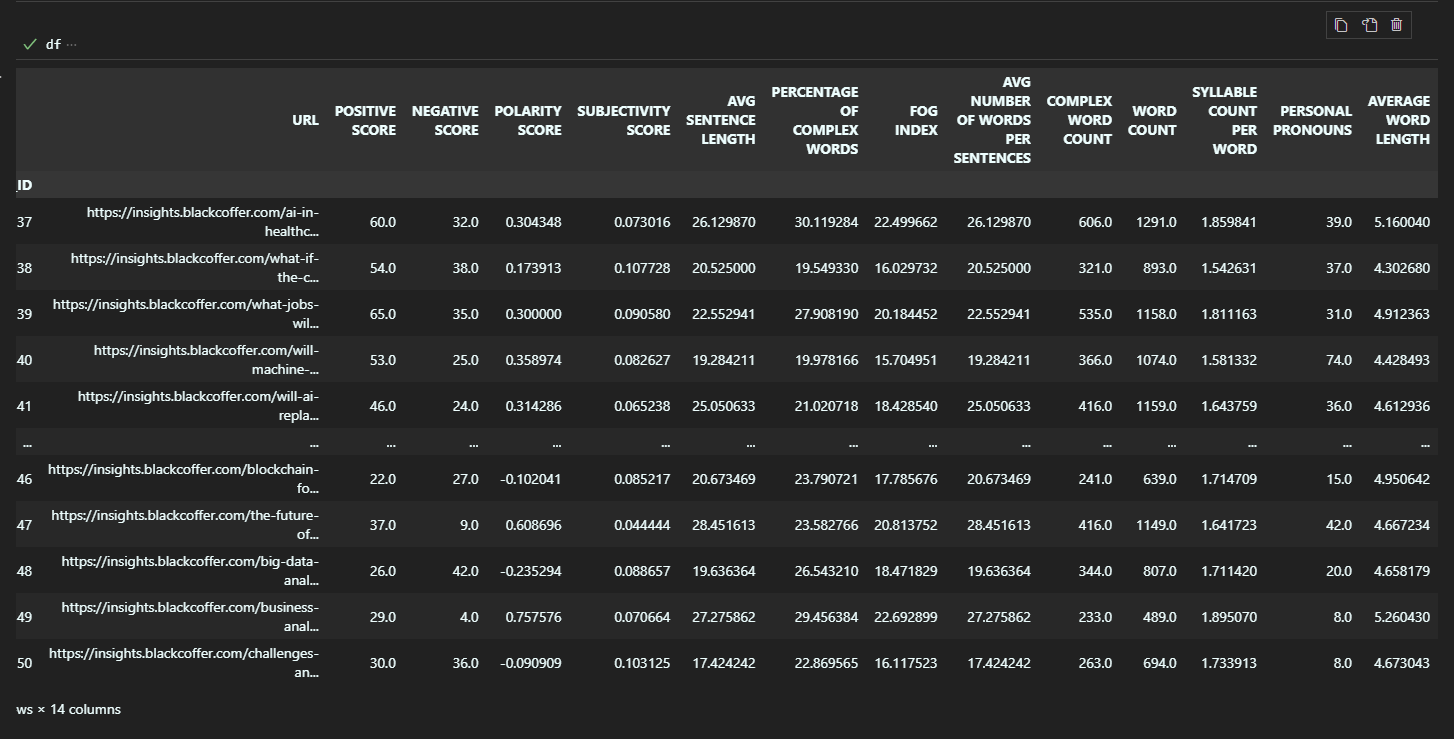
Task: Click negative score 42.0
Action: pos(466,571)
